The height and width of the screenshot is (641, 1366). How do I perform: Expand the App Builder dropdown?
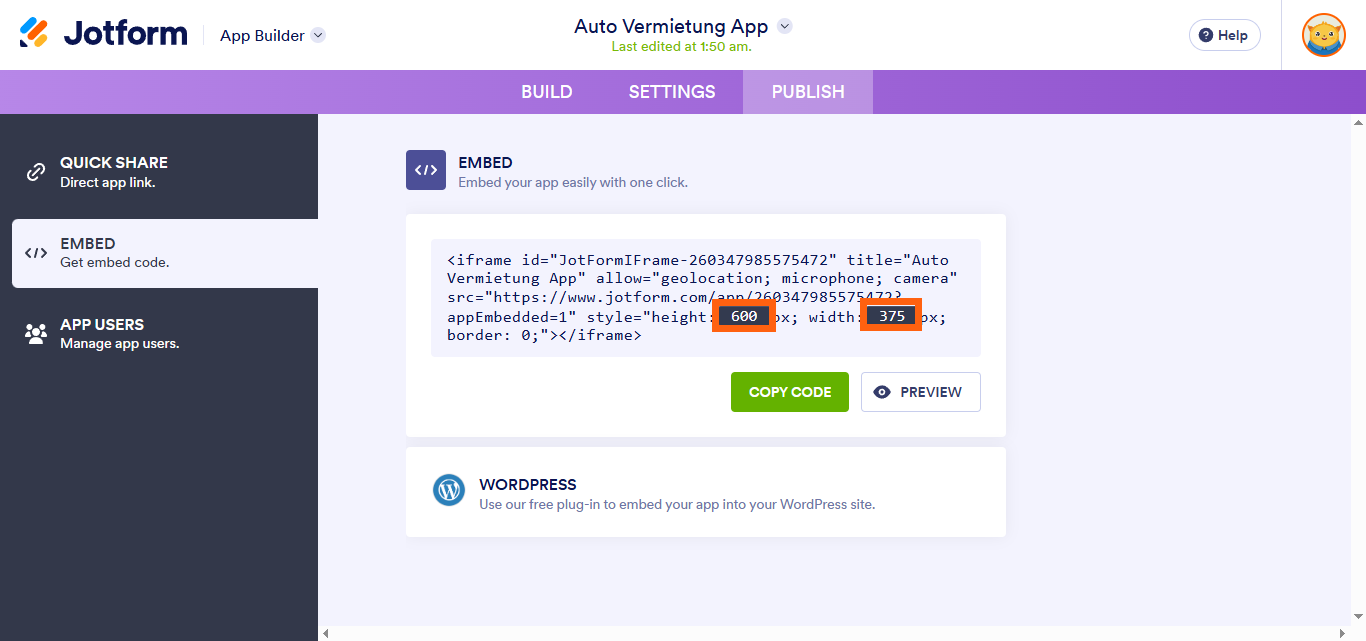[x=317, y=34]
